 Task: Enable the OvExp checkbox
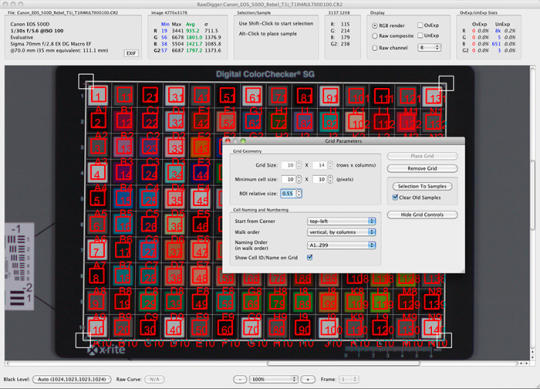(x=420, y=25)
